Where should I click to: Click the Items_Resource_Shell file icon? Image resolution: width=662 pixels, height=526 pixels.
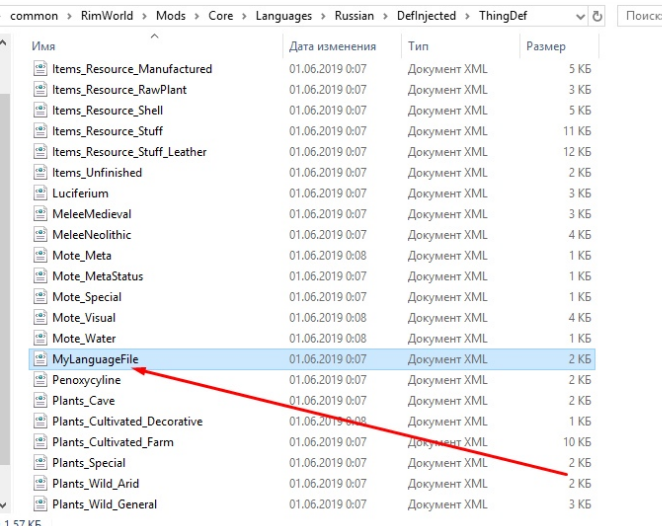point(40,110)
